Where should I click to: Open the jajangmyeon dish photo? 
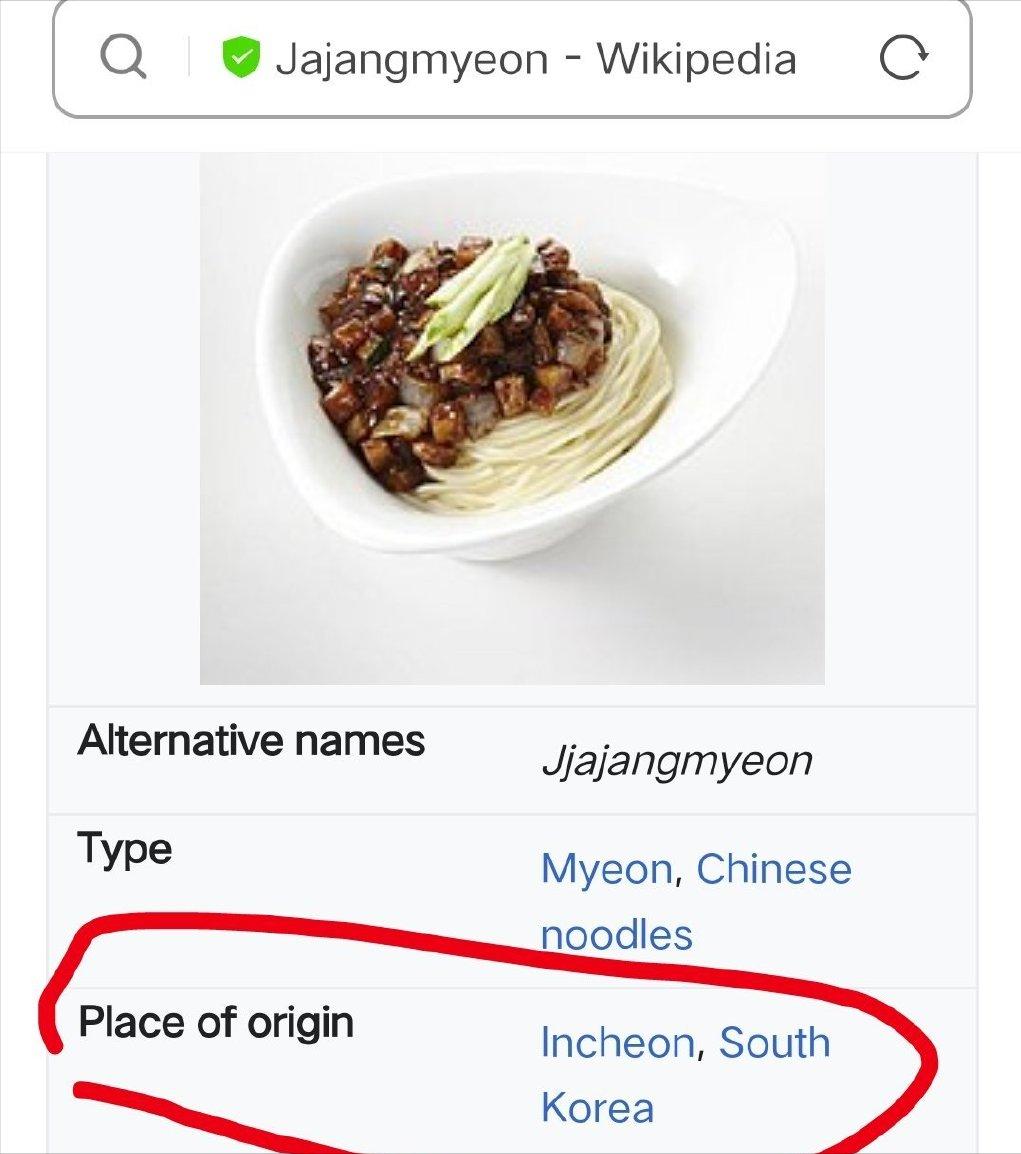tap(512, 419)
